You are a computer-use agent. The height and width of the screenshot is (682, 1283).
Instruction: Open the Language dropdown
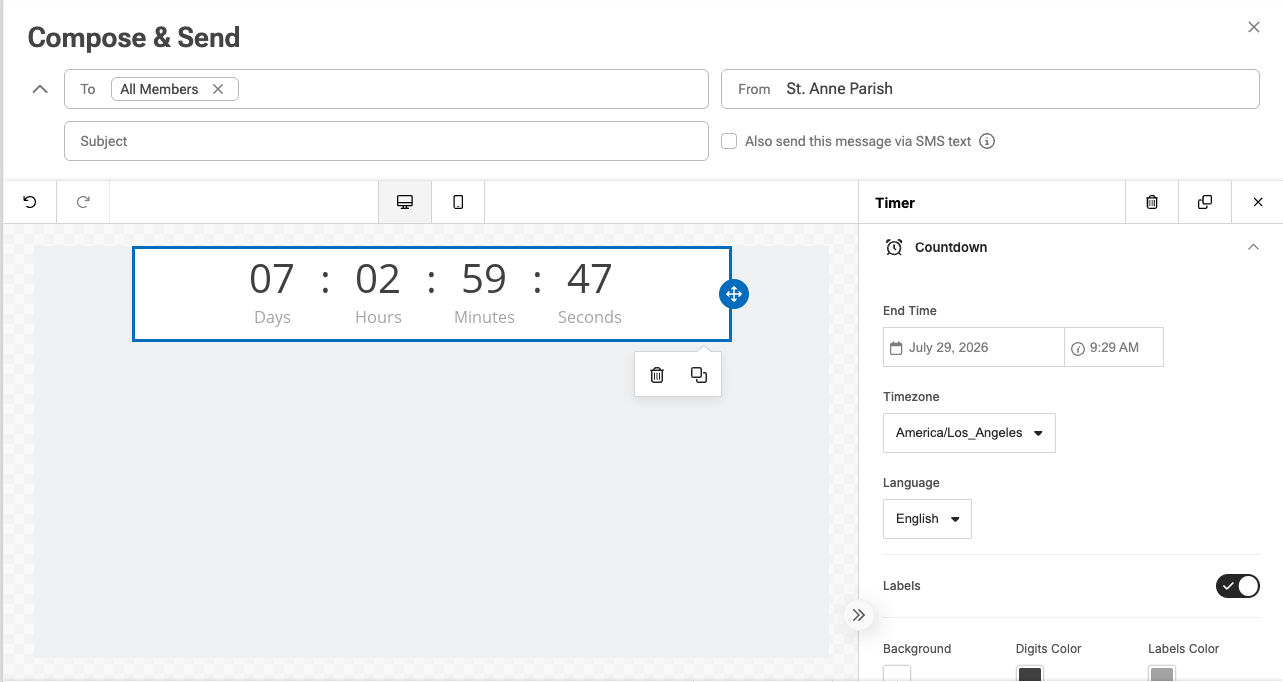coord(927,519)
